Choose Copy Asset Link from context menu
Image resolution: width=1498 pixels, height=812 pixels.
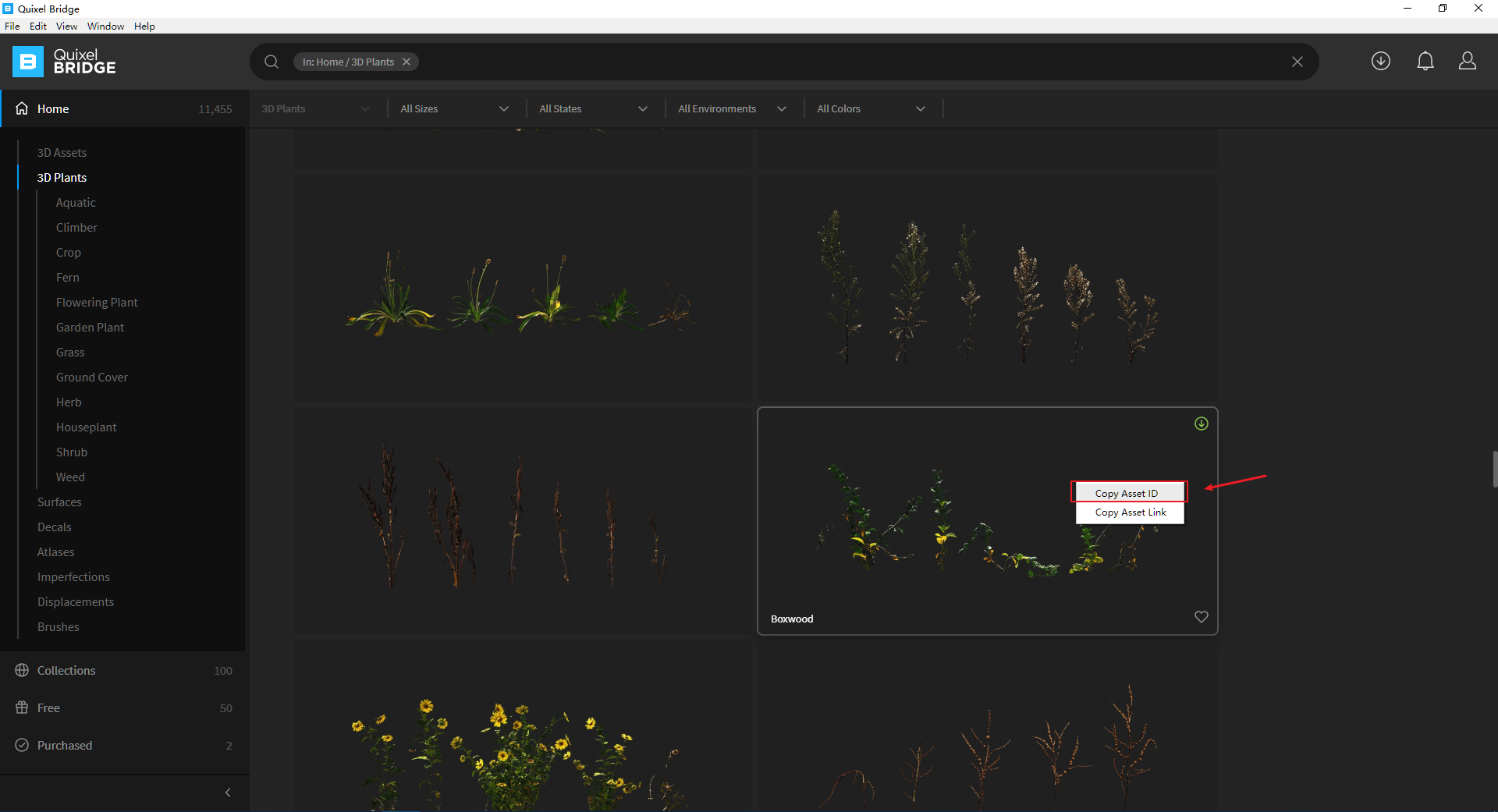pos(1130,512)
